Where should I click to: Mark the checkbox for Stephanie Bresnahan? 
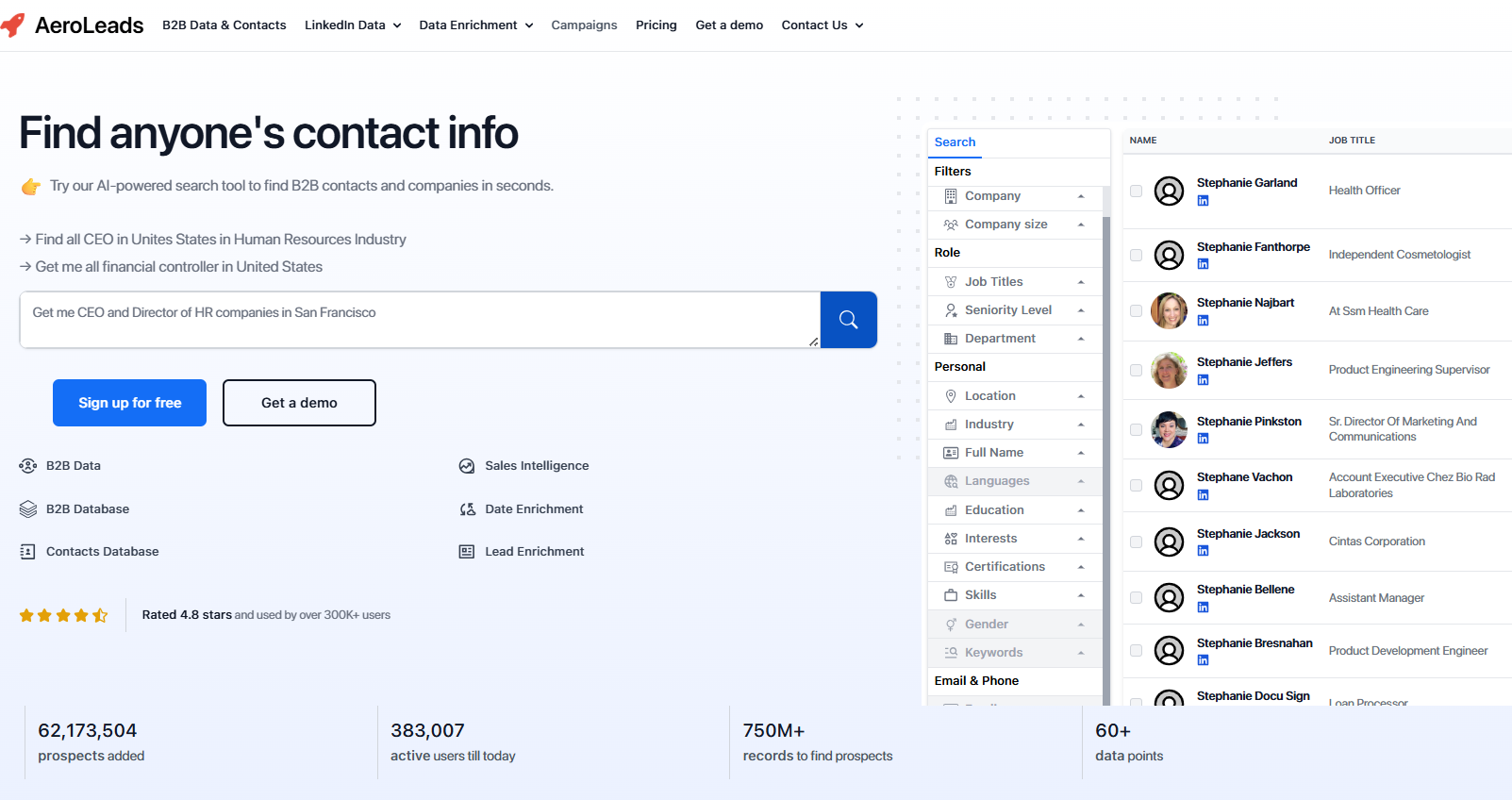(x=1136, y=651)
